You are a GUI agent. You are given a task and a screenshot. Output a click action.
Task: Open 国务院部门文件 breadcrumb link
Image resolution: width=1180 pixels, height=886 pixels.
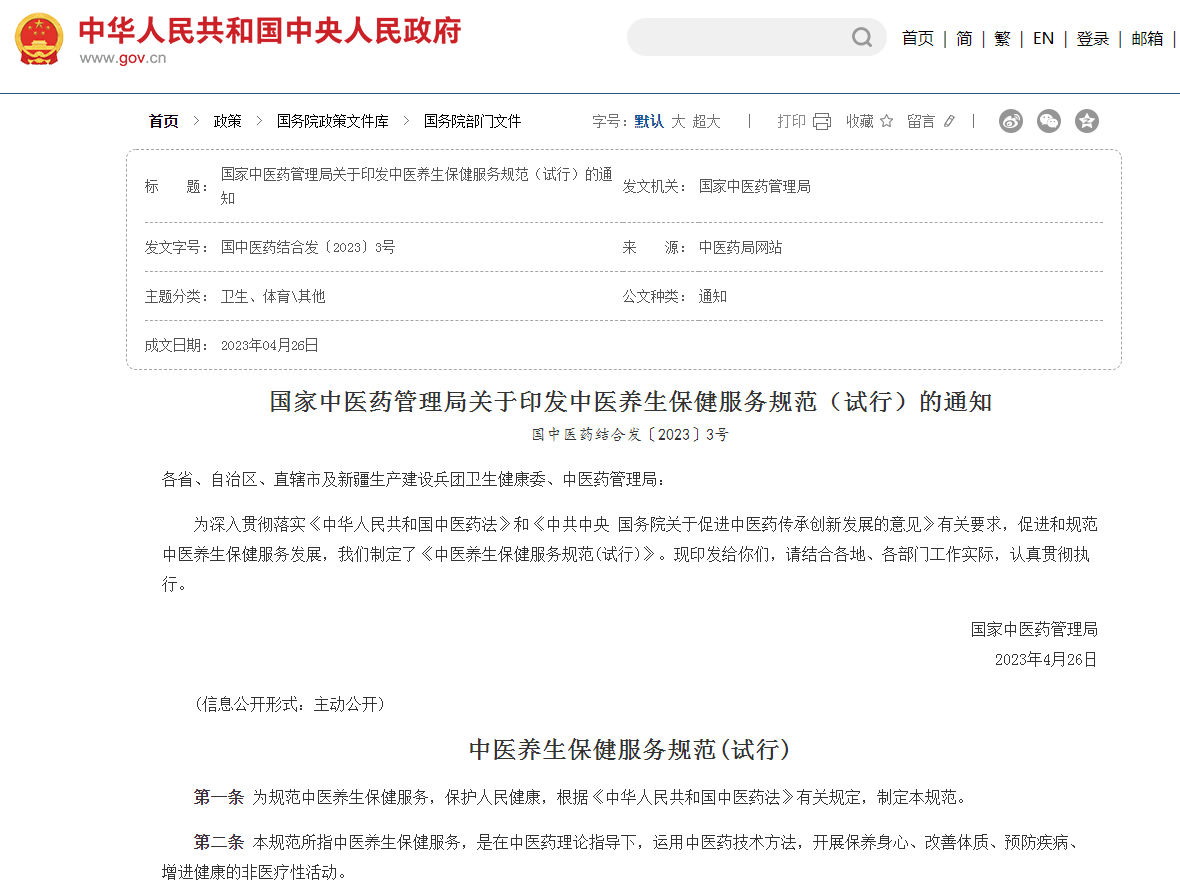pos(472,121)
